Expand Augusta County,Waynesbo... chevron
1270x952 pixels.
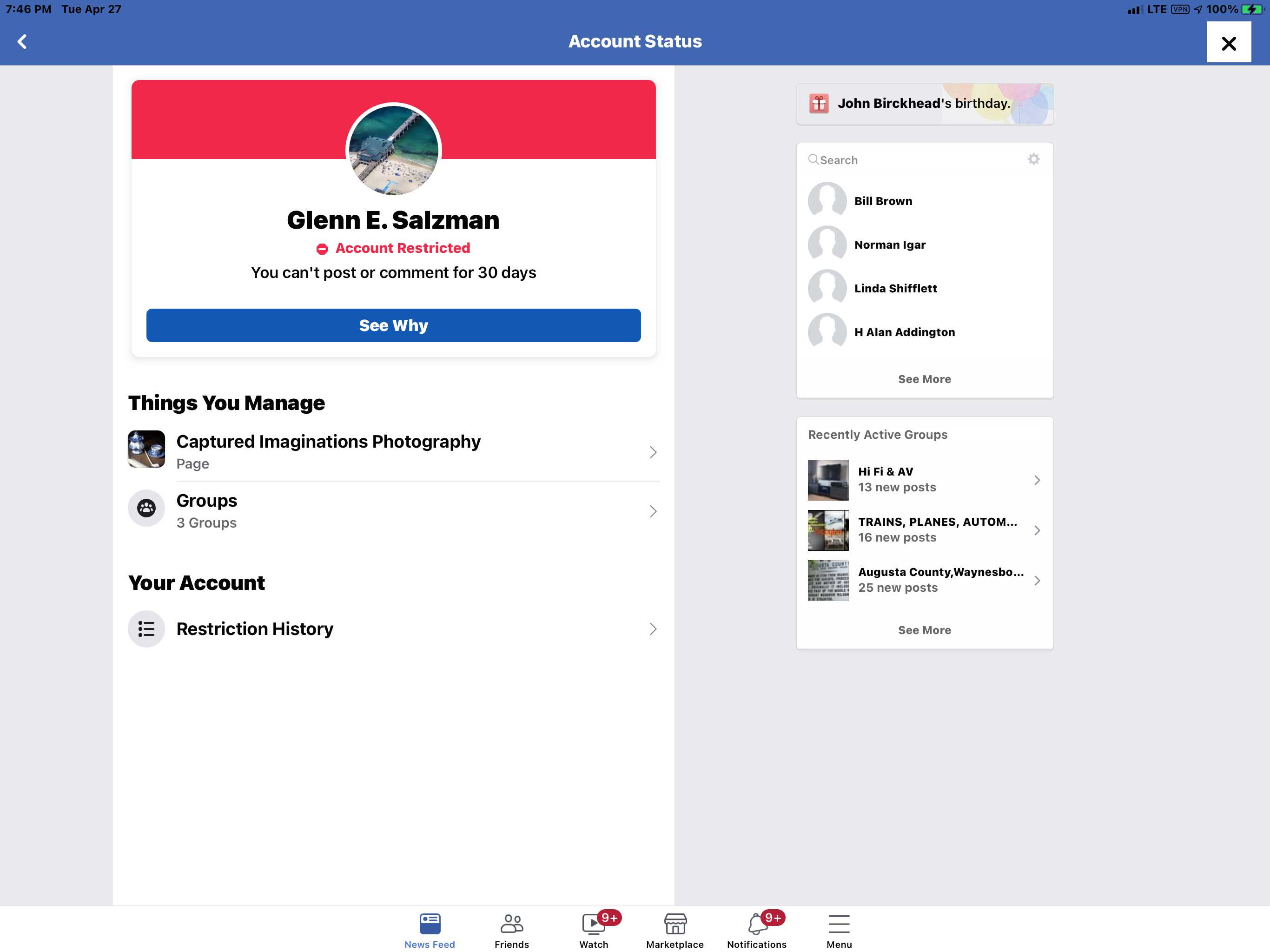pos(1037,581)
